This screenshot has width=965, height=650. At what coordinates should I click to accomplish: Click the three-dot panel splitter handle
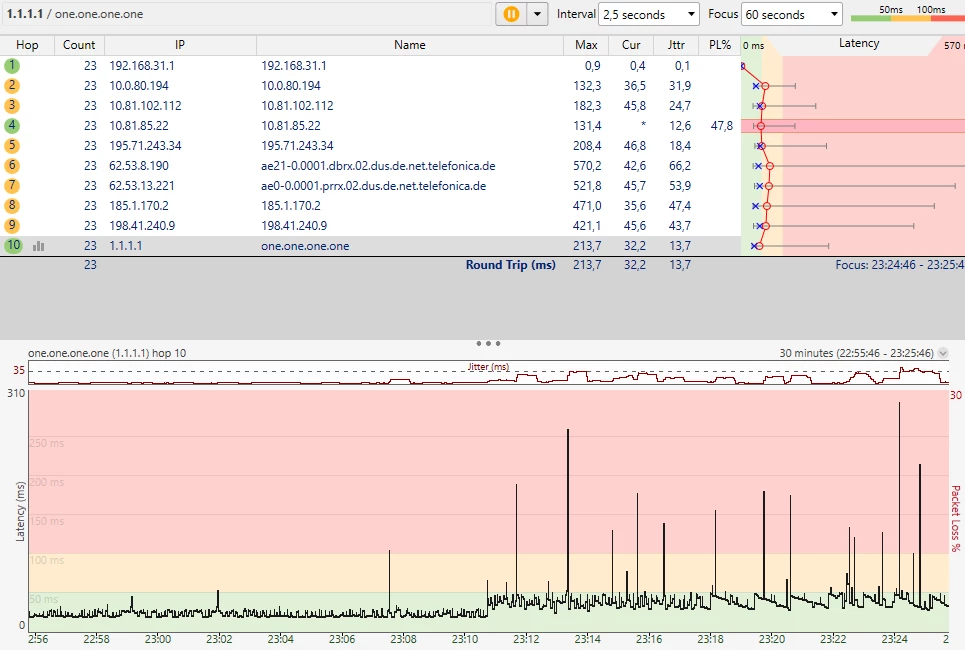click(488, 343)
